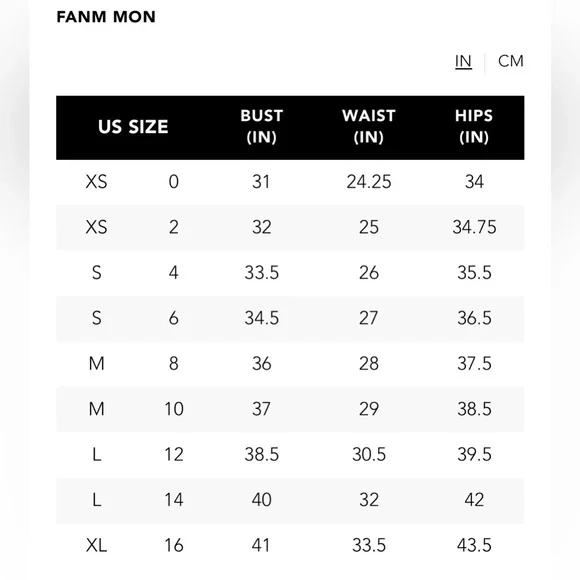Click hips value 43.5 in XL row
This screenshot has height=580, width=580.
pos(474,546)
